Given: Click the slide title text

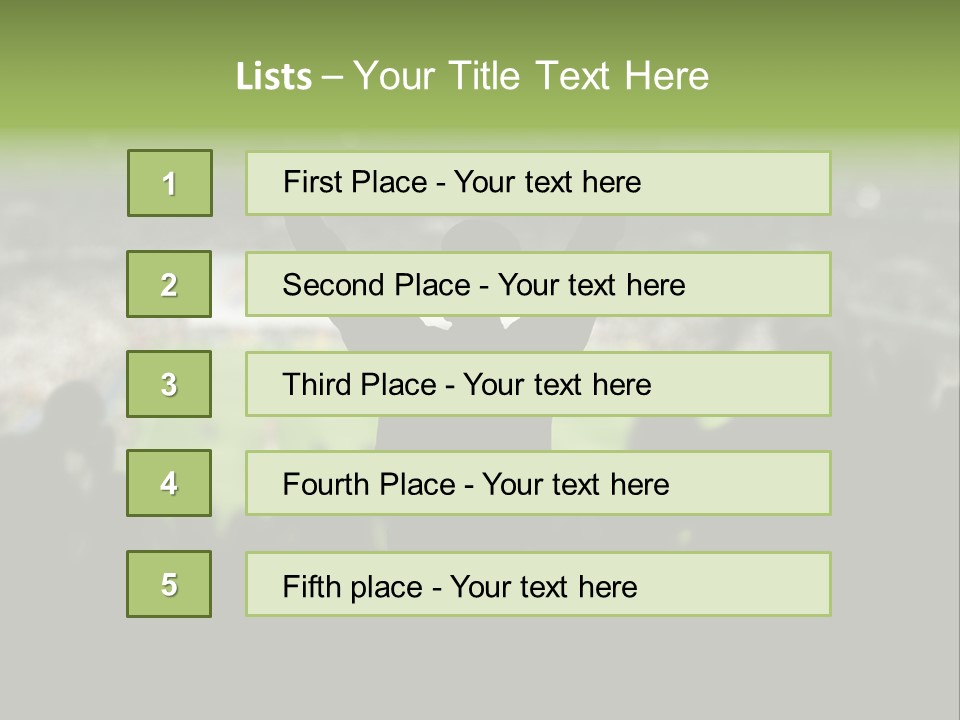Looking at the screenshot, I should 472,76.
